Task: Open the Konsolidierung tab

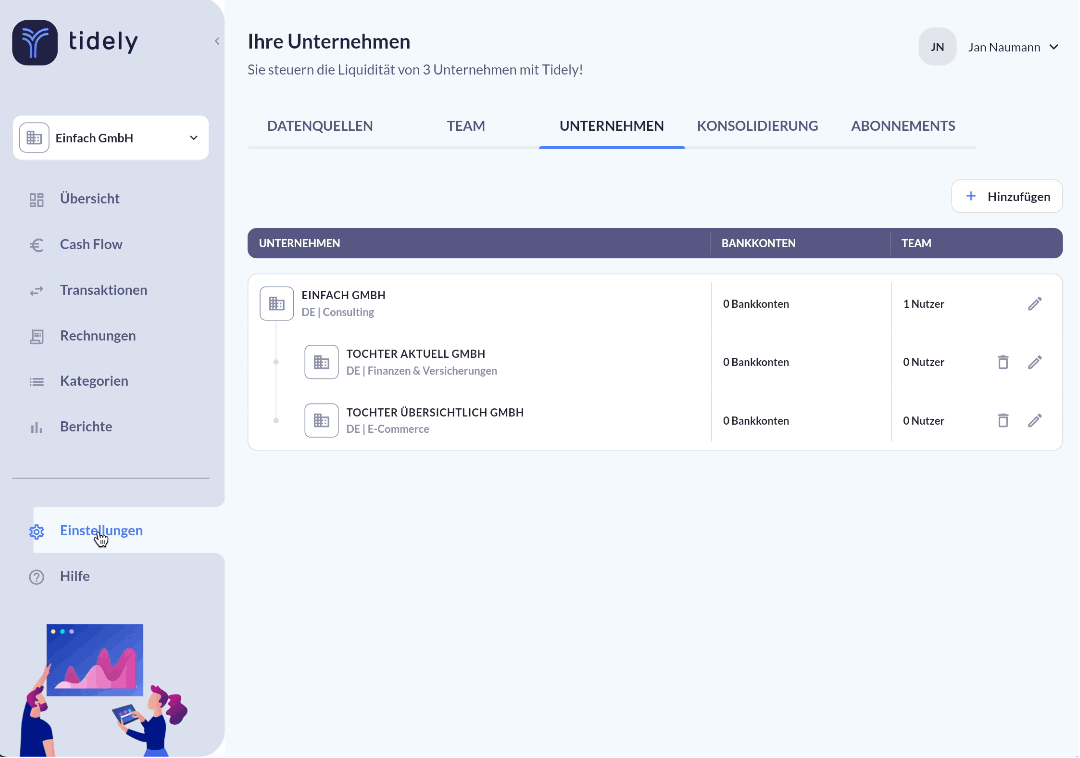Action: [x=757, y=126]
